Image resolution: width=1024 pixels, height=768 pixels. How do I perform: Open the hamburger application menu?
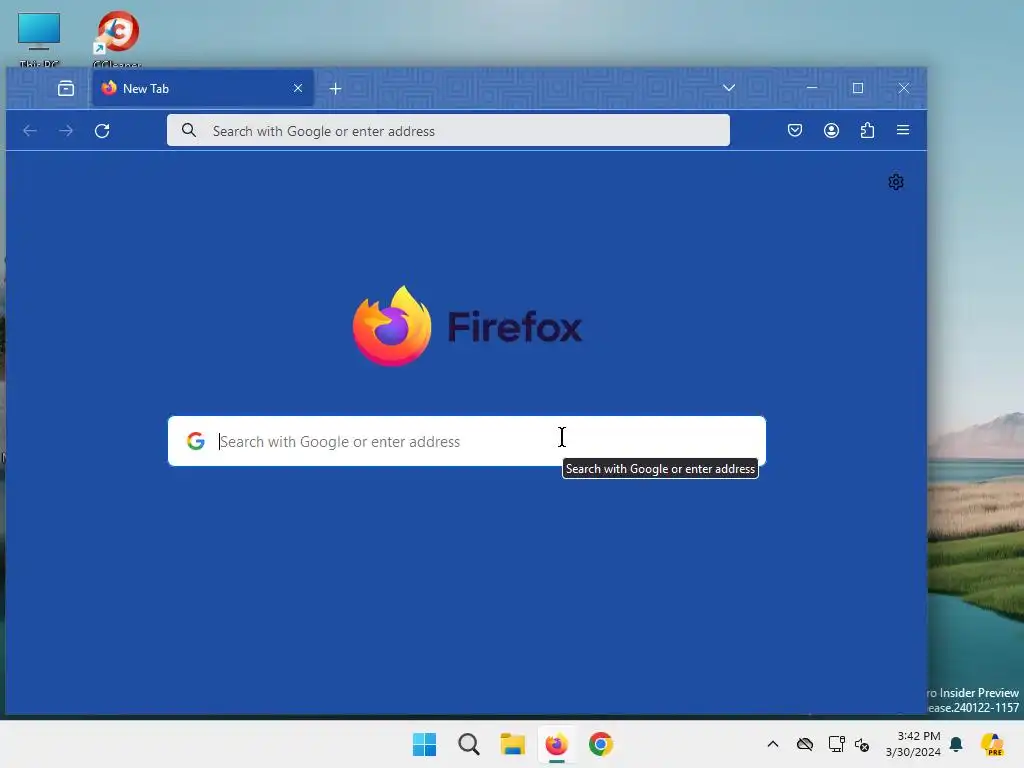903,130
